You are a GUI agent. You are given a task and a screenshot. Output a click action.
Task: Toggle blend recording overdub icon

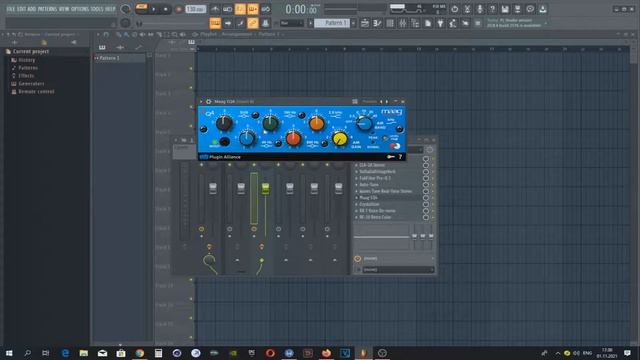coord(253,9)
